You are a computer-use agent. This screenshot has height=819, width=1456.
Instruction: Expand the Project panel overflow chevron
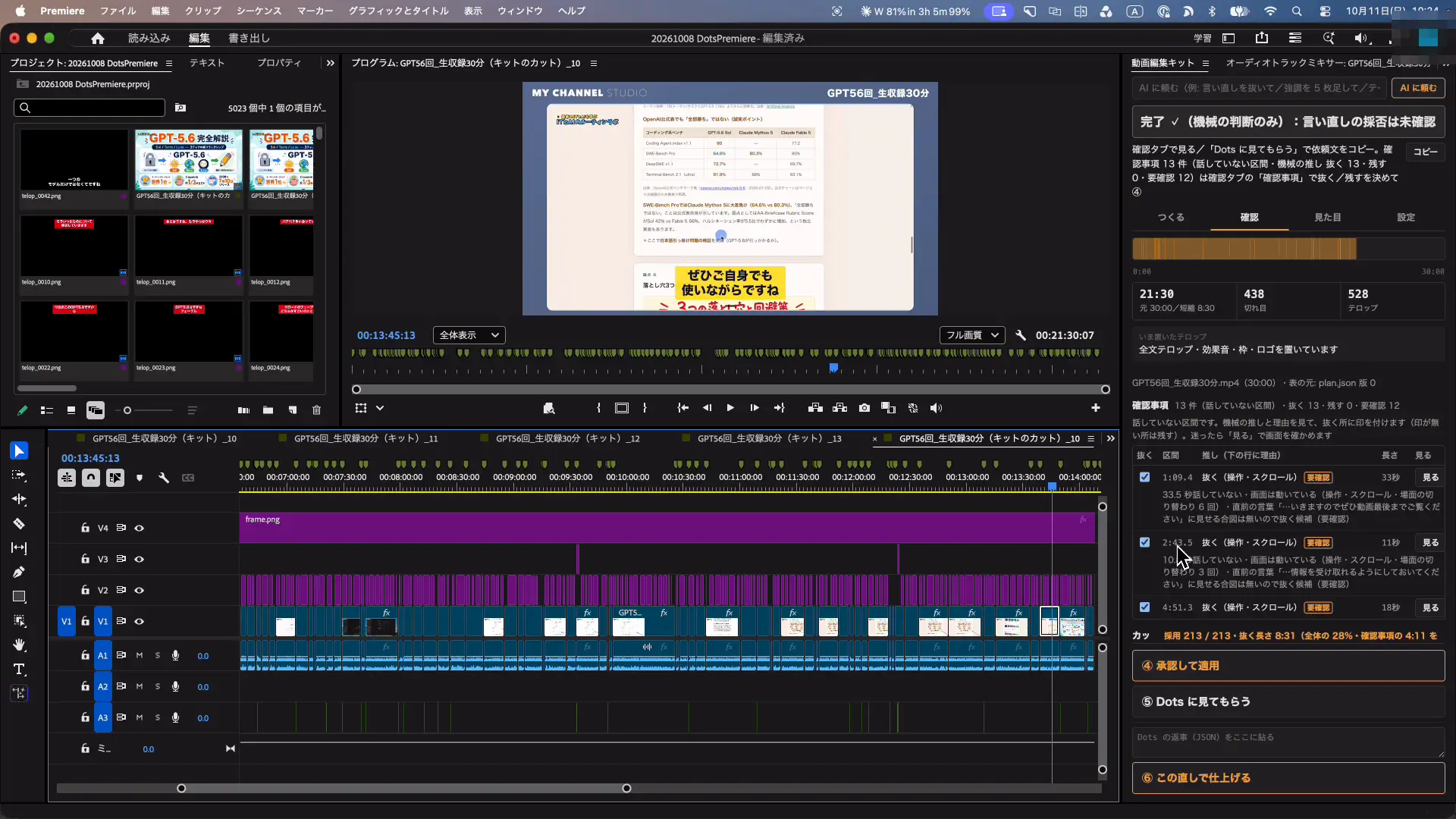click(x=330, y=64)
